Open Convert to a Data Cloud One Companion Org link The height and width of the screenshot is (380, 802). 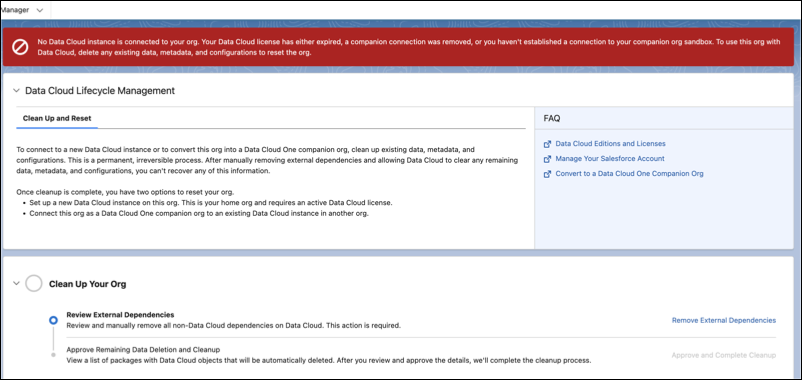pyautogui.click(x=629, y=173)
